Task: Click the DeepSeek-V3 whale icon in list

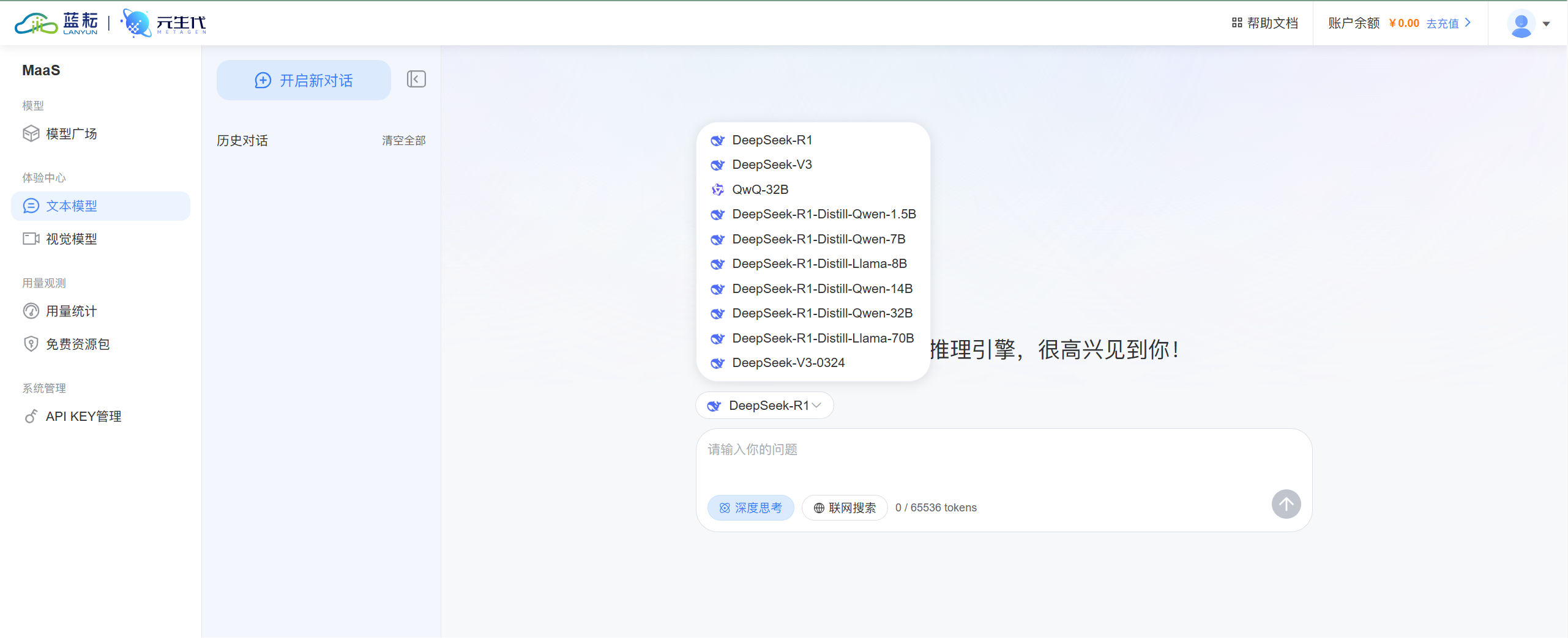Action: [x=717, y=165]
